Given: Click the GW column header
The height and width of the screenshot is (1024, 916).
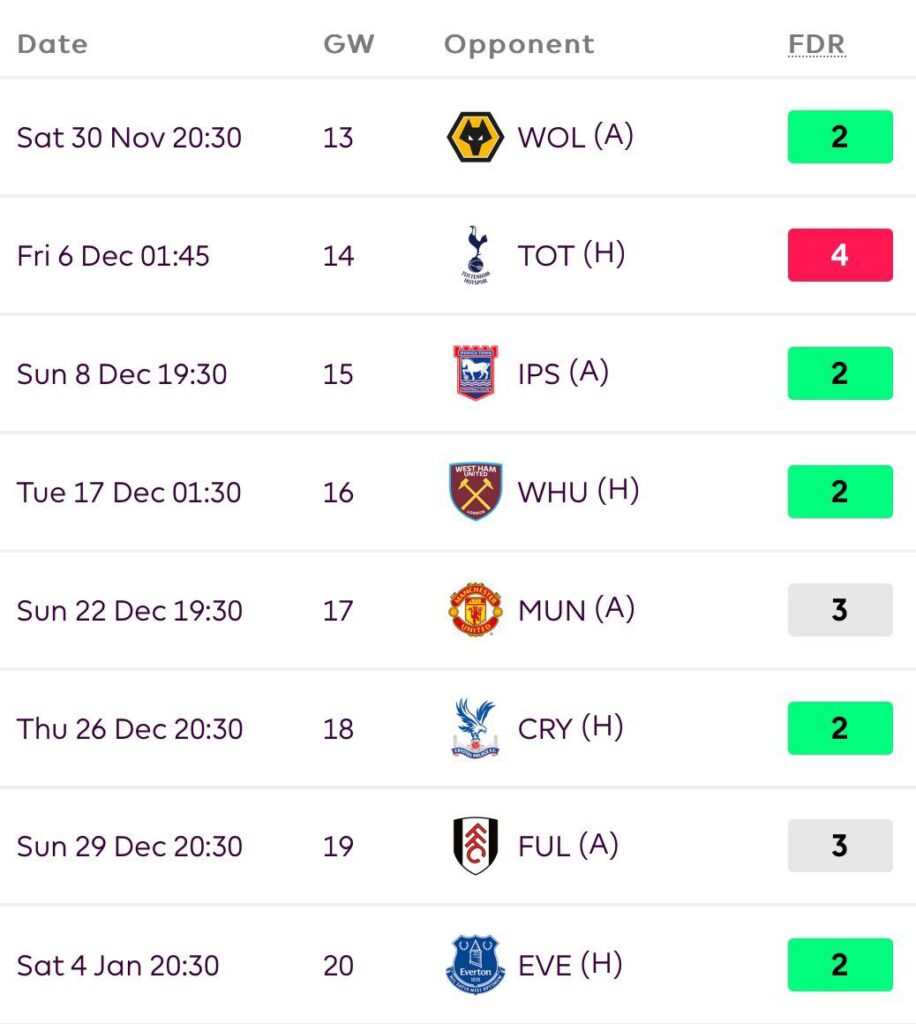Looking at the screenshot, I should (x=349, y=45).
